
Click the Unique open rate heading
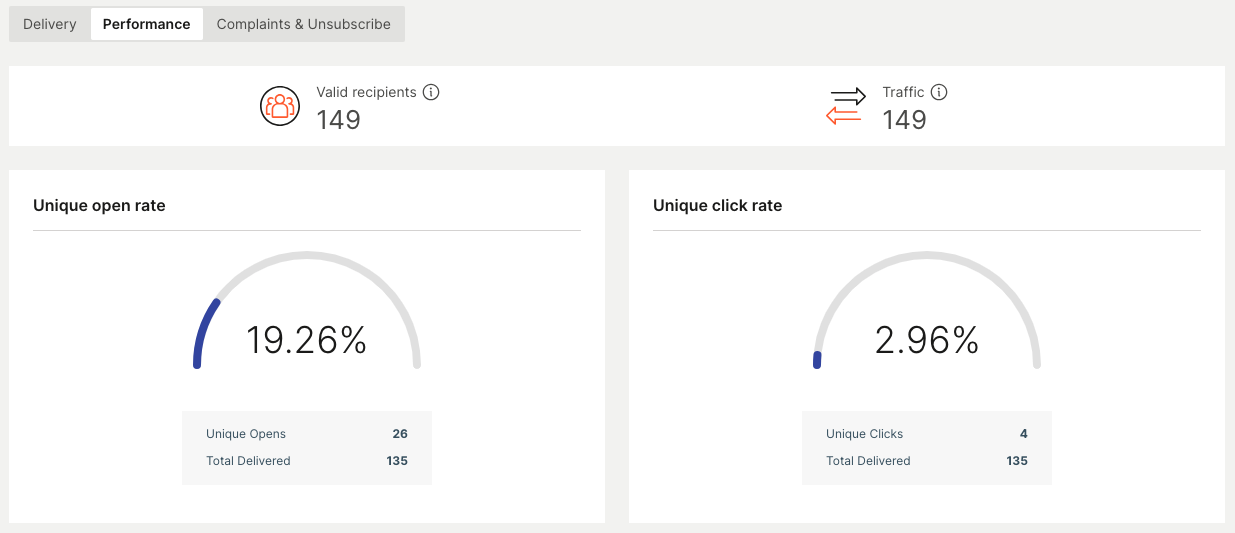[x=99, y=205]
